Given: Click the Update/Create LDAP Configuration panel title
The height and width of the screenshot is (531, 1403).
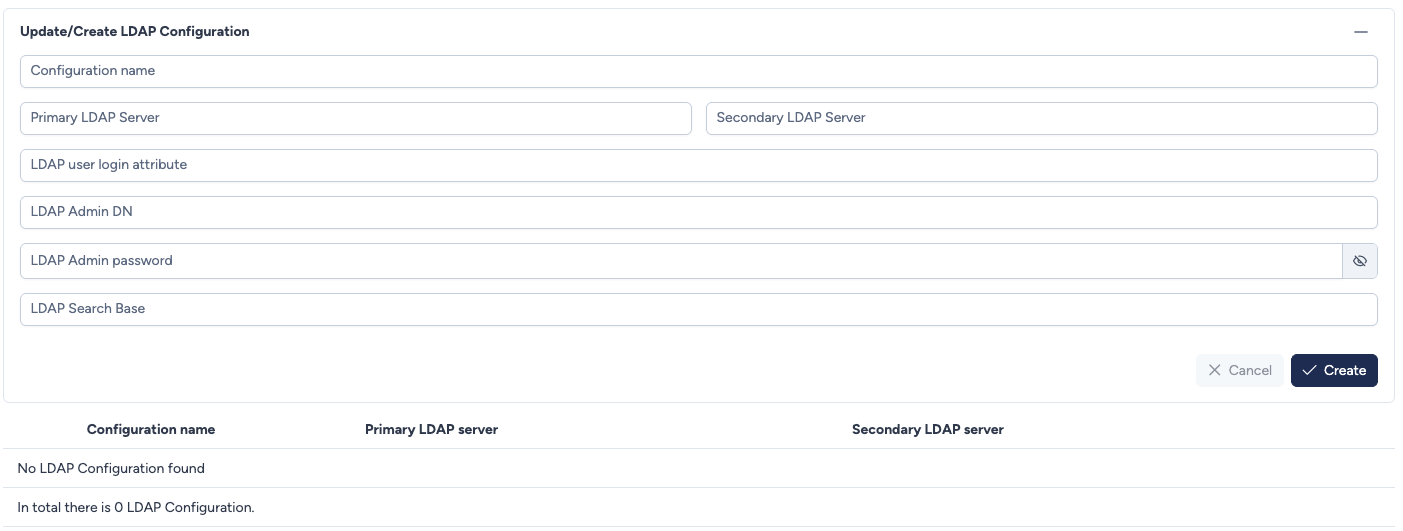Looking at the screenshot, I should [x=135, y=32].
